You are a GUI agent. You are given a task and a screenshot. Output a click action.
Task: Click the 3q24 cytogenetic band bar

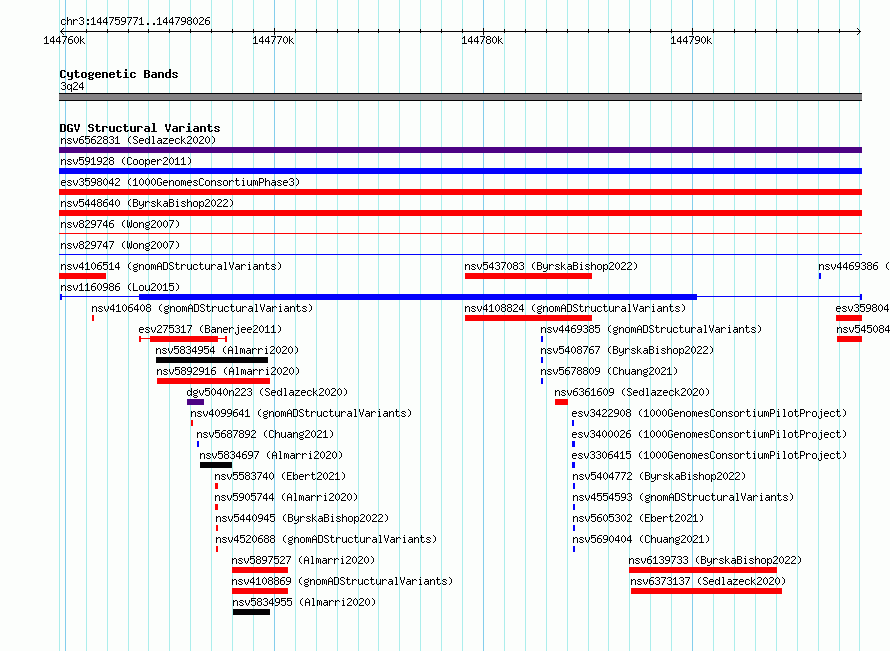pyautogui.click(x=460, y=97)
